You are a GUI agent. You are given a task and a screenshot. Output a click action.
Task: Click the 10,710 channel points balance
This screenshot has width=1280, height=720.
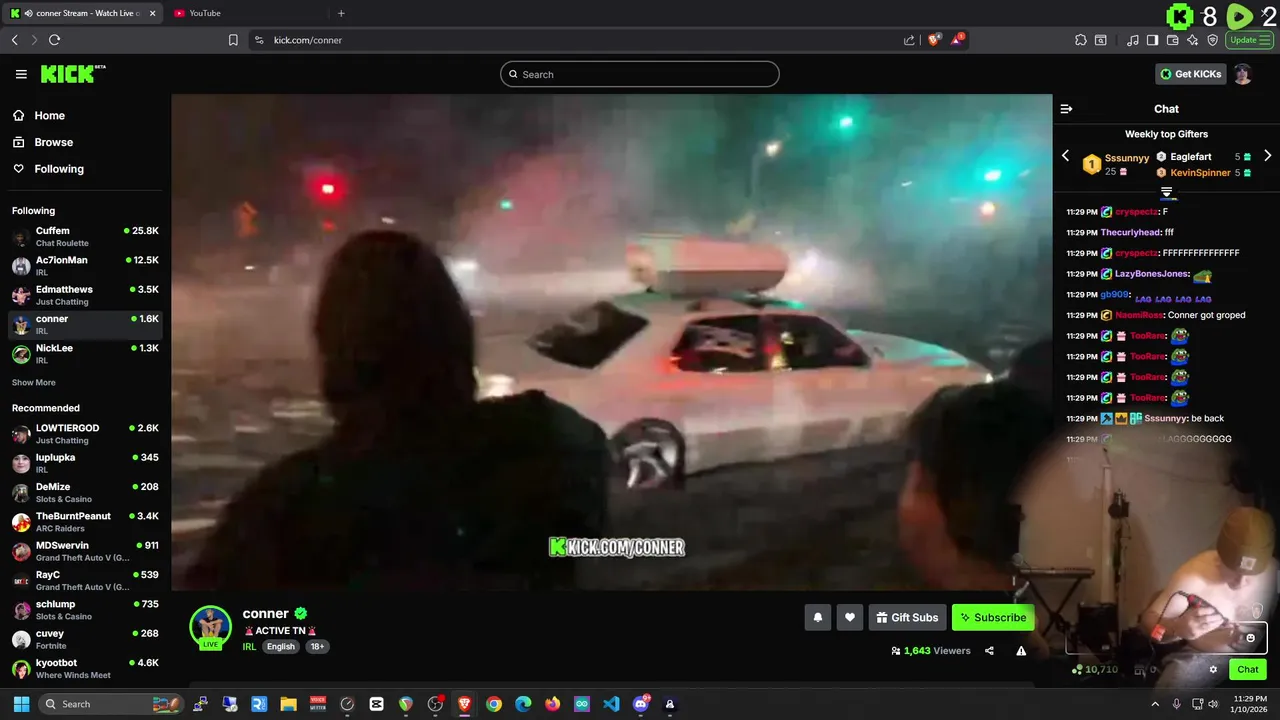pos(1094,670)
